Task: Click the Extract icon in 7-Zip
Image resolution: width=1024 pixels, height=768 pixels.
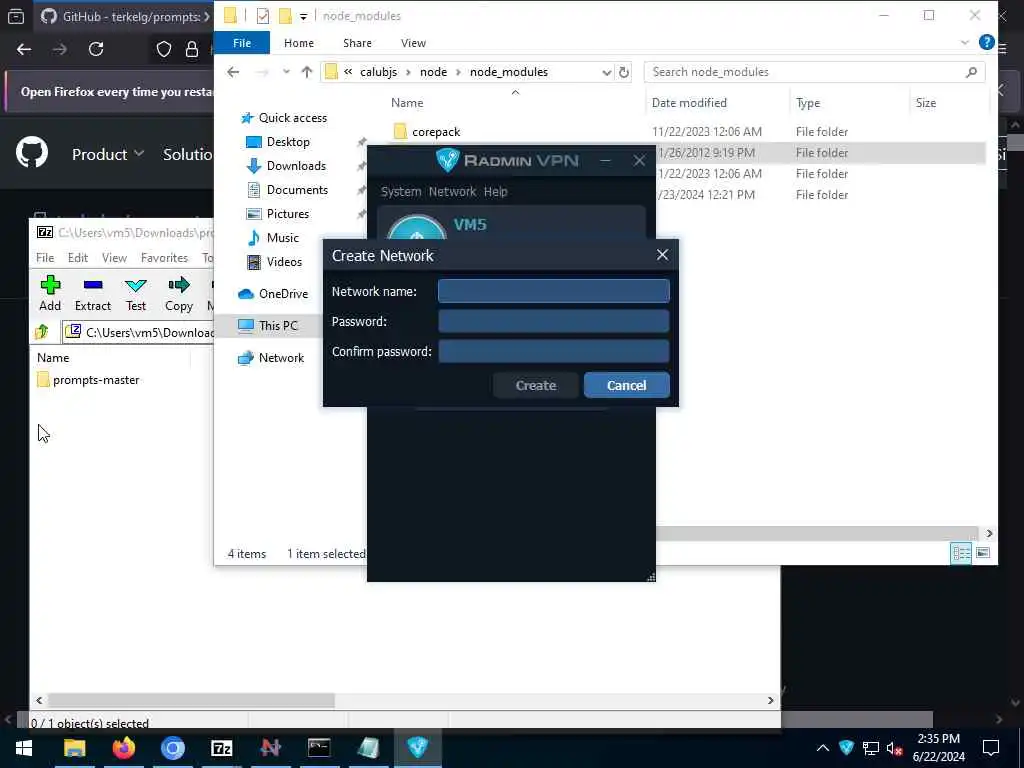Action: point(93,293)
